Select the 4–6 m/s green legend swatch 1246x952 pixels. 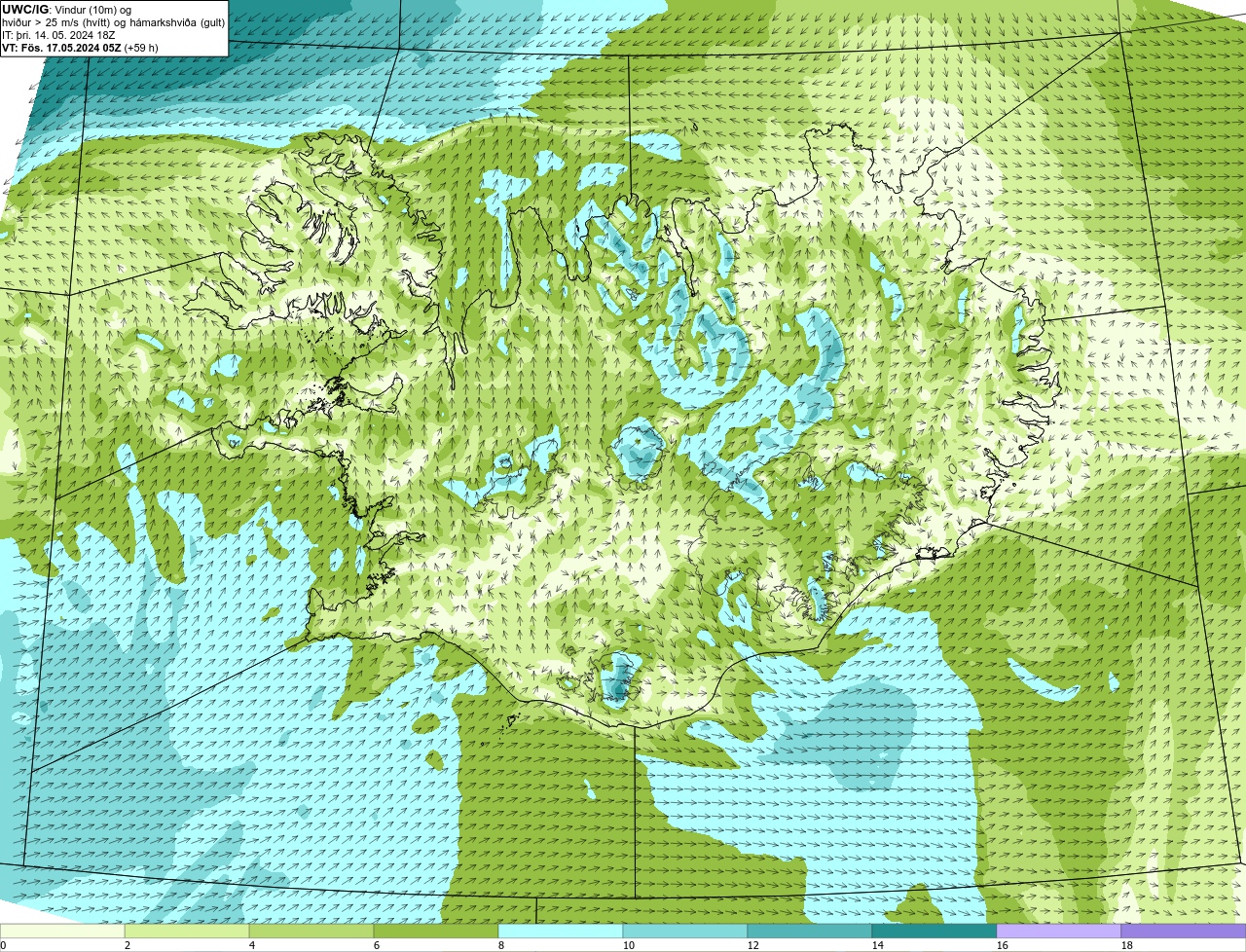click(311, 932)
